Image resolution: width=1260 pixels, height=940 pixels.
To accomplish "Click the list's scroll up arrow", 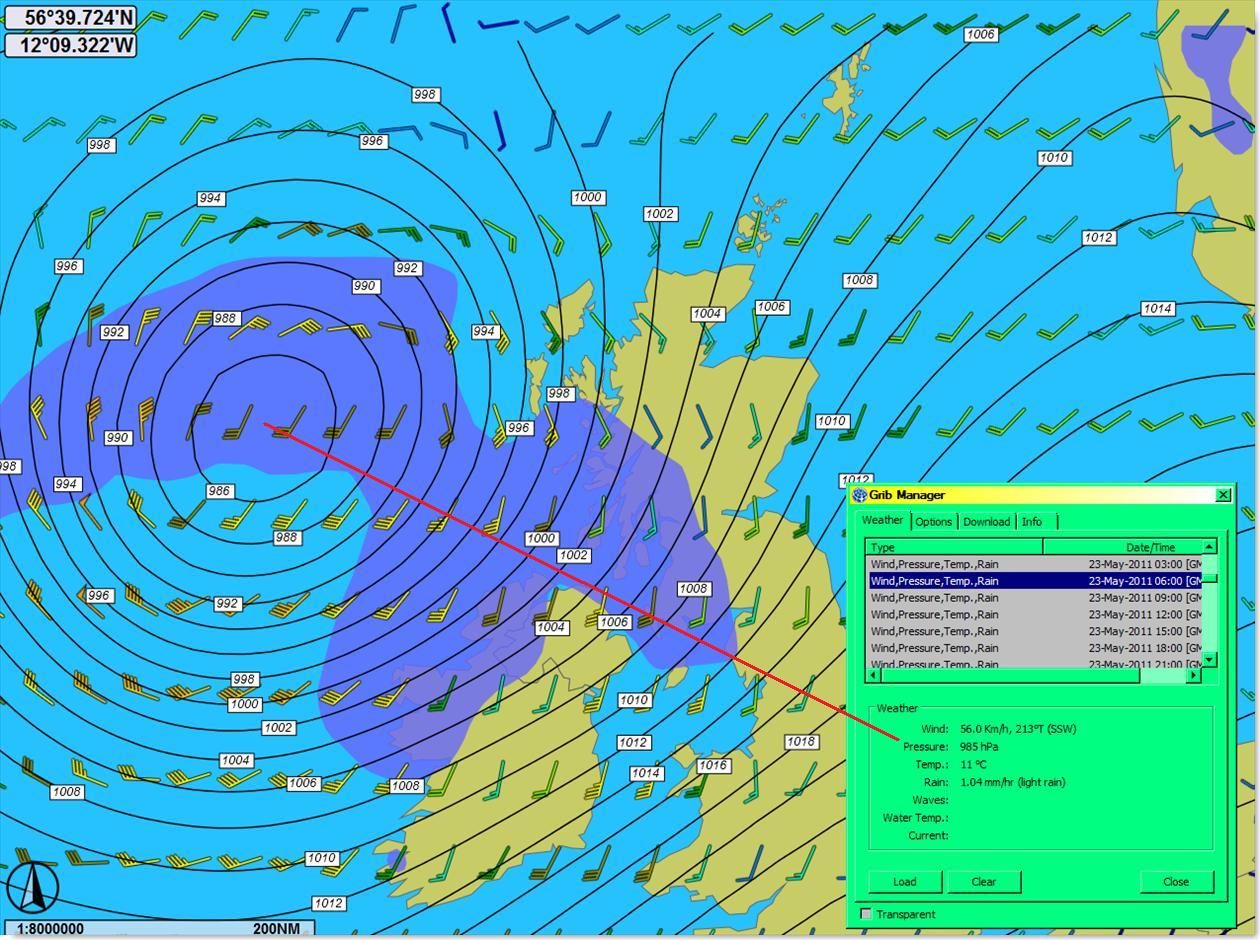I will click(x=1209, y=546).
